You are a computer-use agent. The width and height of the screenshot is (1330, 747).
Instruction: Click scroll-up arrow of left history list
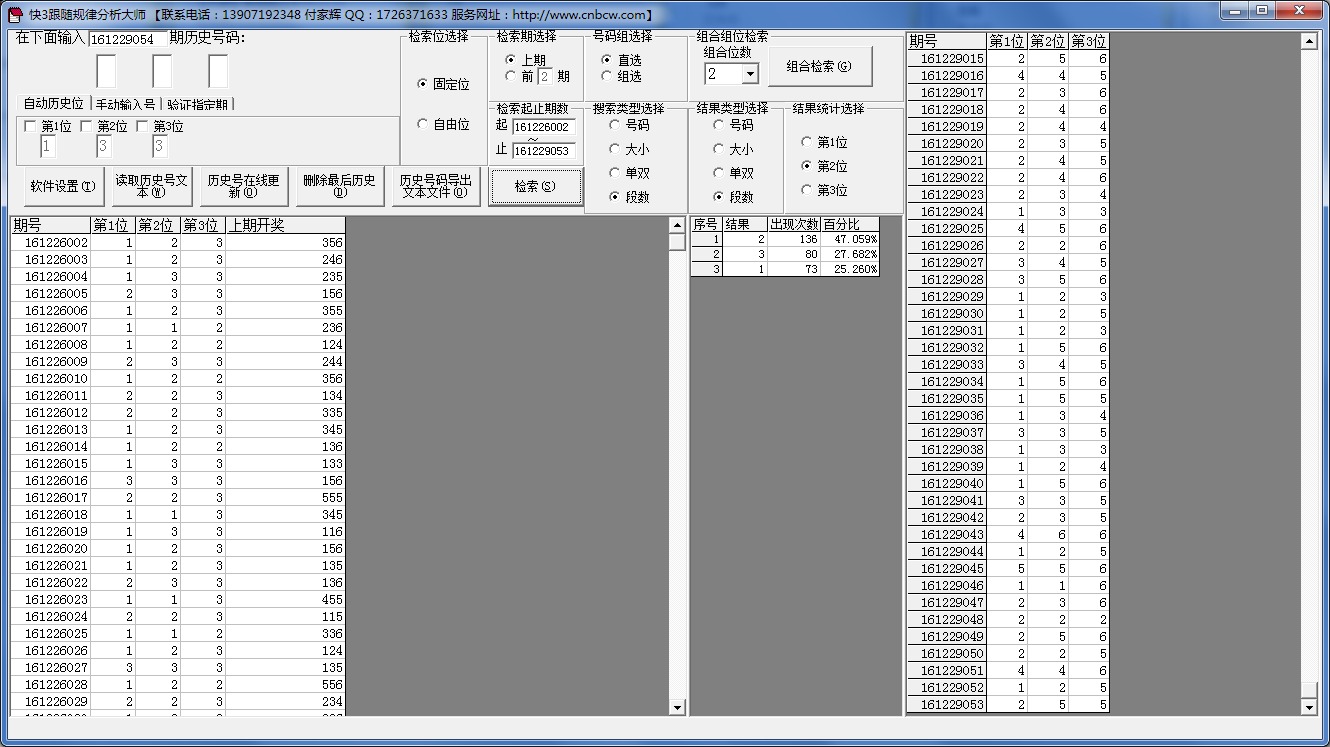tap(677, 225)
